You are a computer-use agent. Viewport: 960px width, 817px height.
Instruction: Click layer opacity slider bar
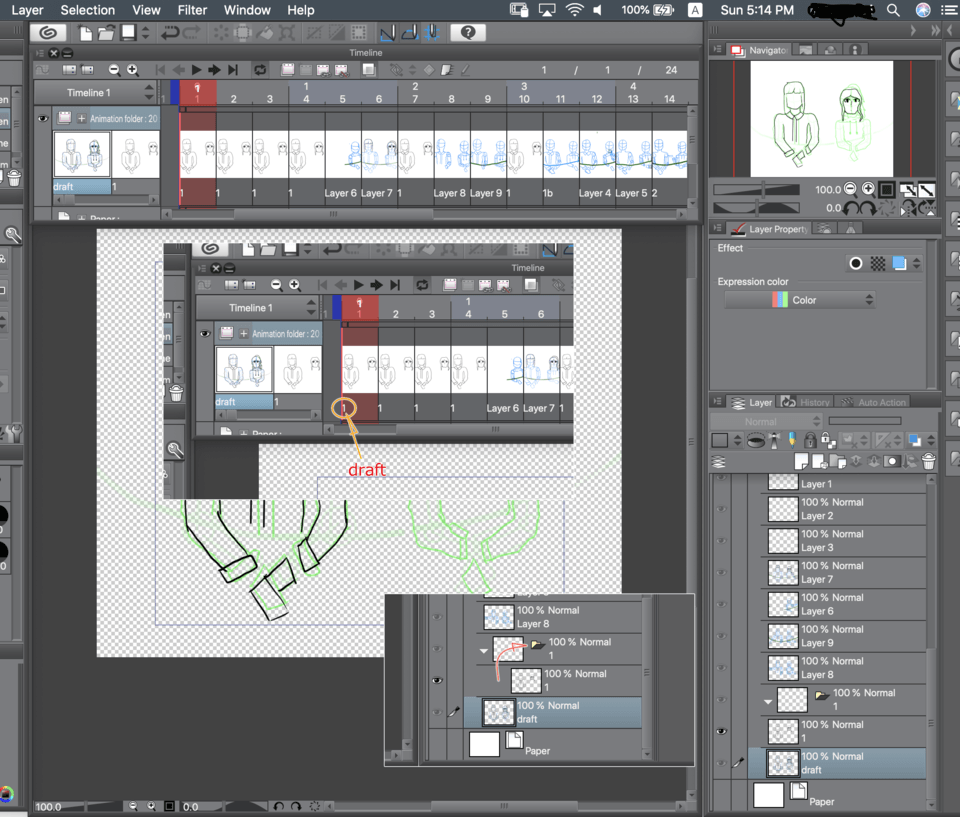click(864, 421)
